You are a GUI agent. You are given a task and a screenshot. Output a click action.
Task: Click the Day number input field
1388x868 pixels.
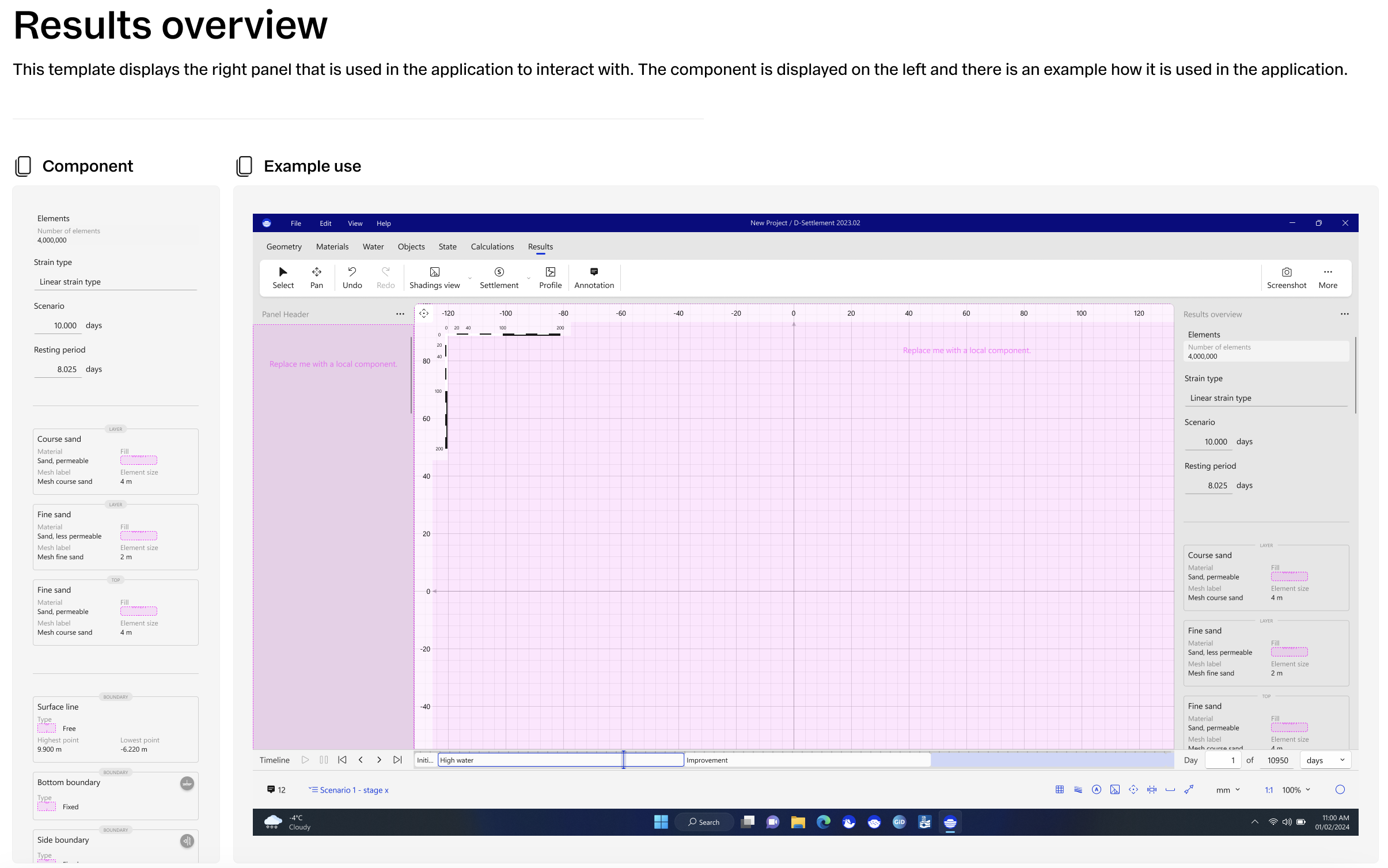click(x=1223, y=760)
